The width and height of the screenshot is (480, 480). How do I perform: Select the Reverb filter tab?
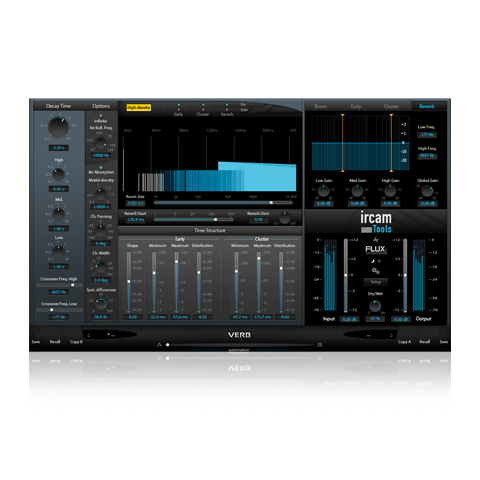[x=427, y=106]
